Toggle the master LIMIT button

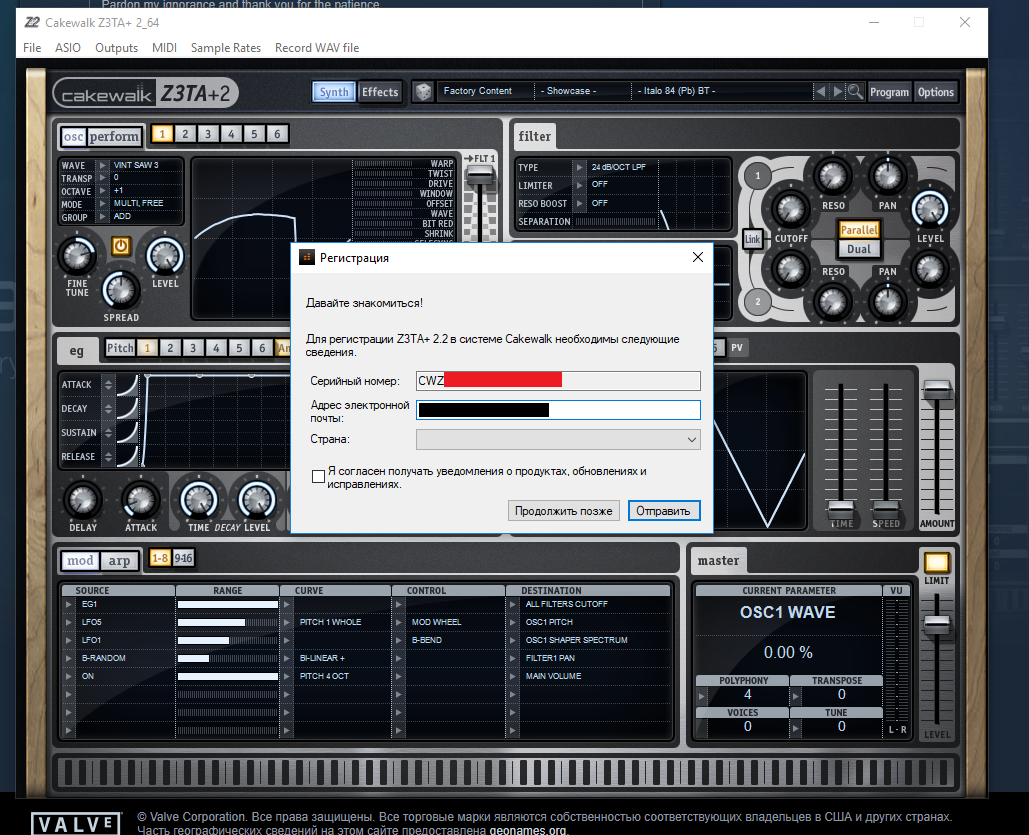pos(936,563)
